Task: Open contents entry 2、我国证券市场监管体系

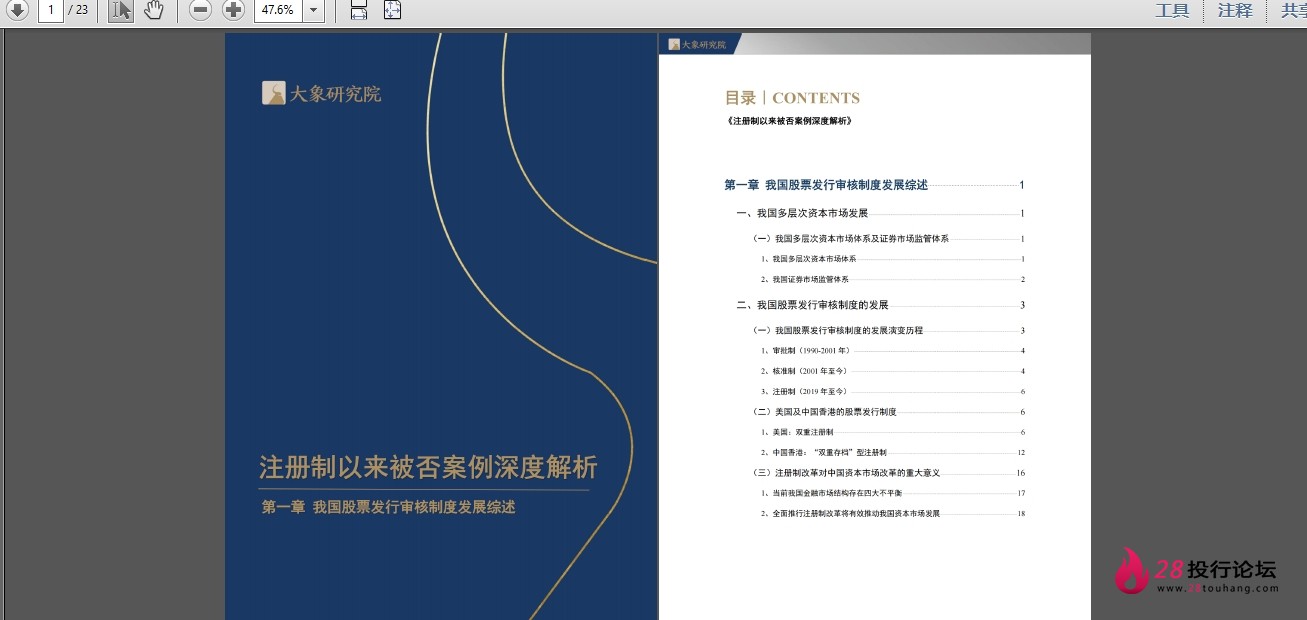Action: click(x=892, y=279)
